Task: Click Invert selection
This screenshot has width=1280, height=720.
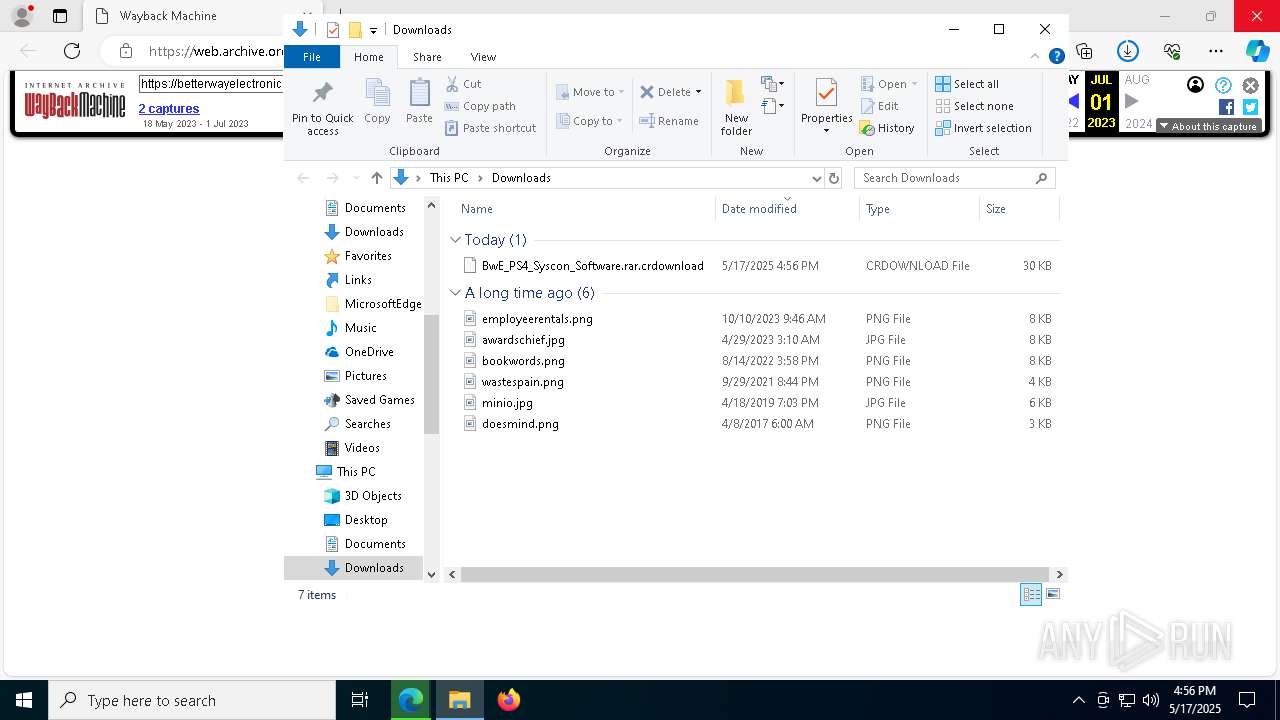Action: tap(983, 128)
